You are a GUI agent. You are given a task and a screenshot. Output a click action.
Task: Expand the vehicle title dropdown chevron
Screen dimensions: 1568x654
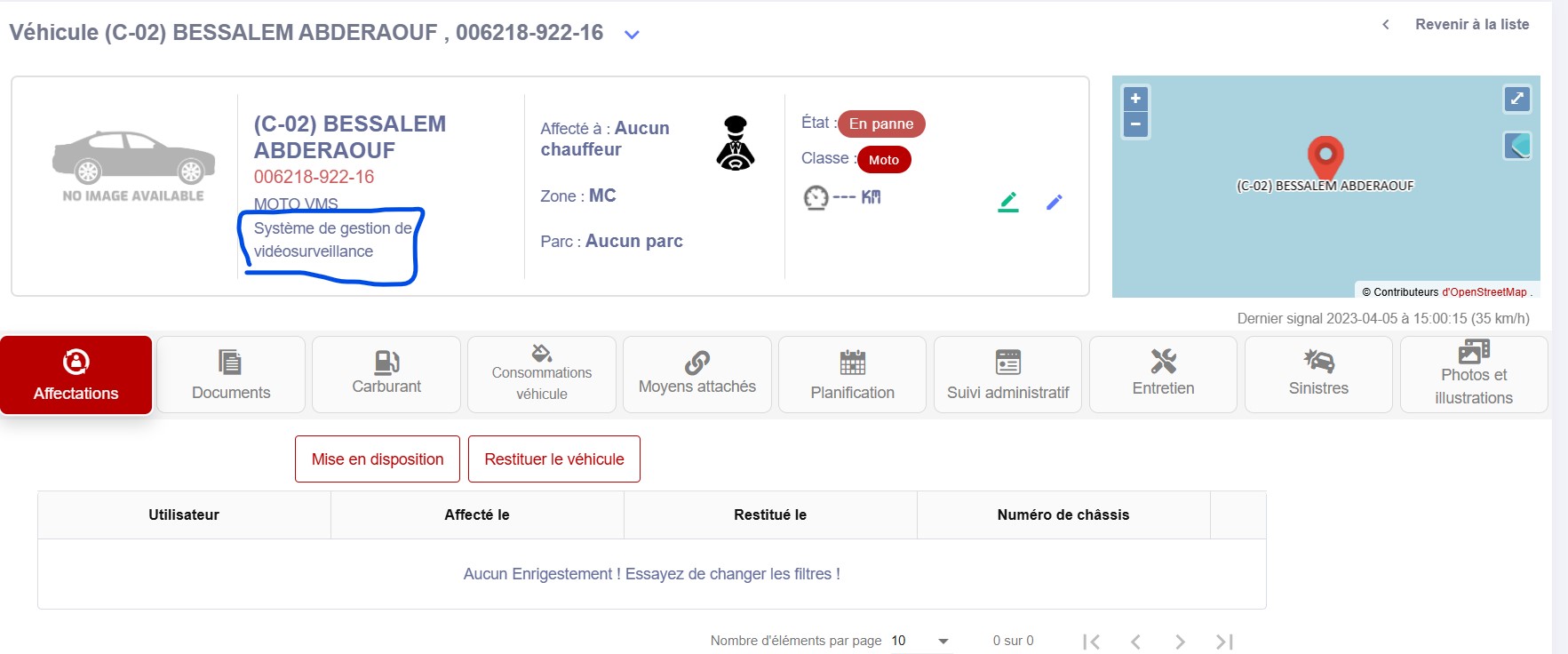coord(632,36)
